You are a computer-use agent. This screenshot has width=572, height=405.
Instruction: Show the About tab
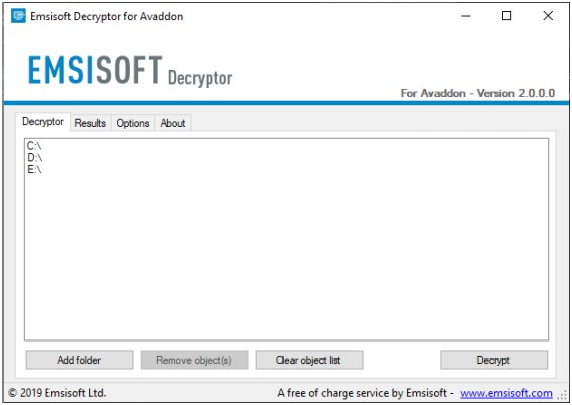coord(173,123)
